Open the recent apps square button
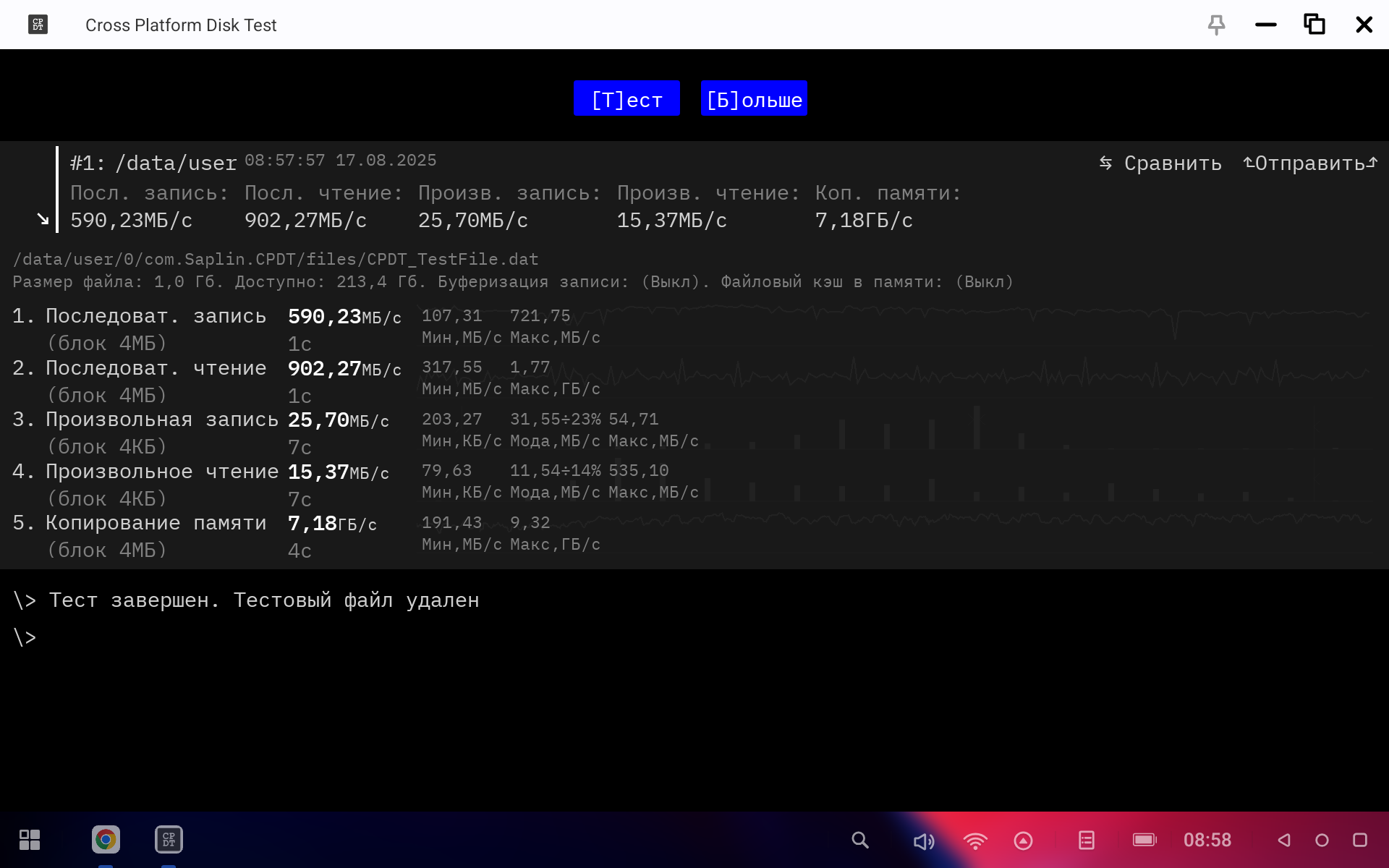The height and width of the screenshot is (868, 1389). (1359, 840)
